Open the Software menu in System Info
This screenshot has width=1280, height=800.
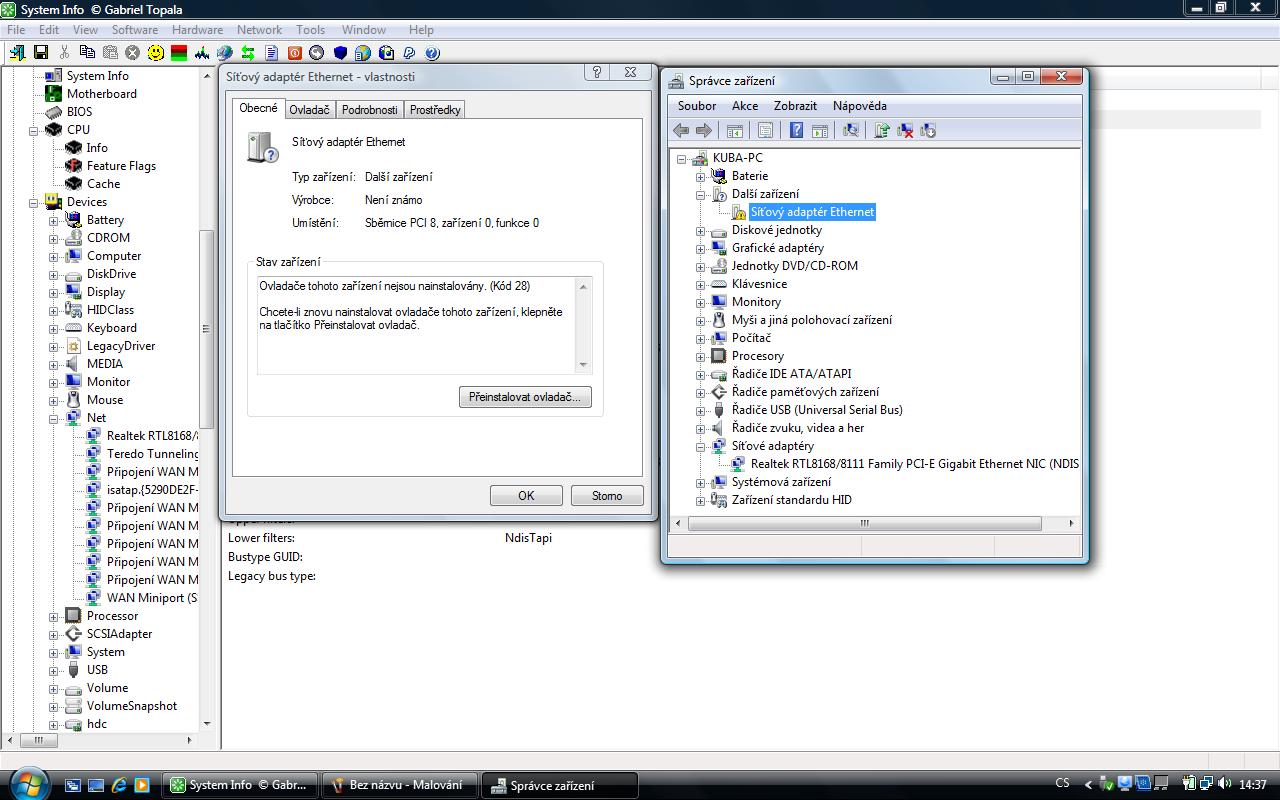[x=135, y=30]
